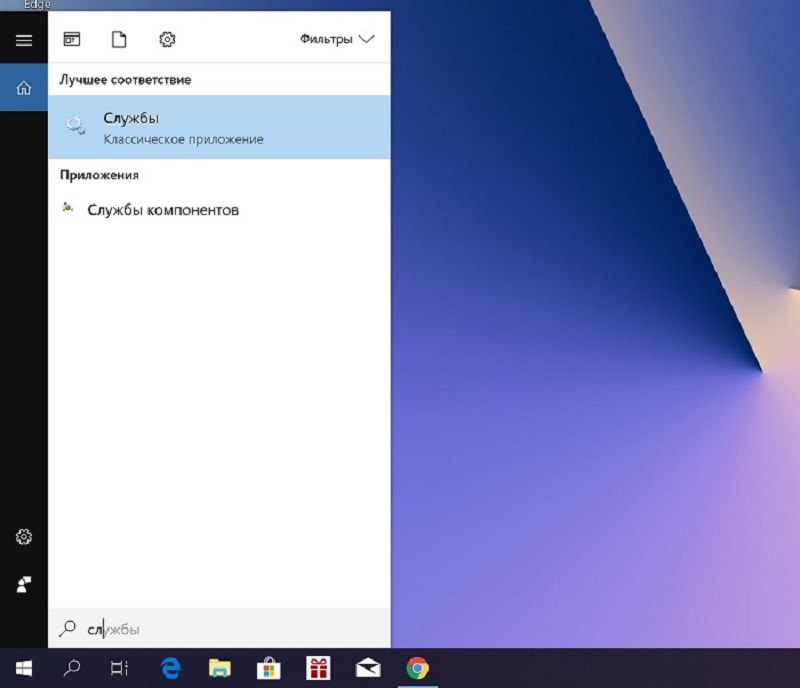Click the Службы компонентов icon
Image resolution: width=800 pixels, height=688 pixels.
68,207
